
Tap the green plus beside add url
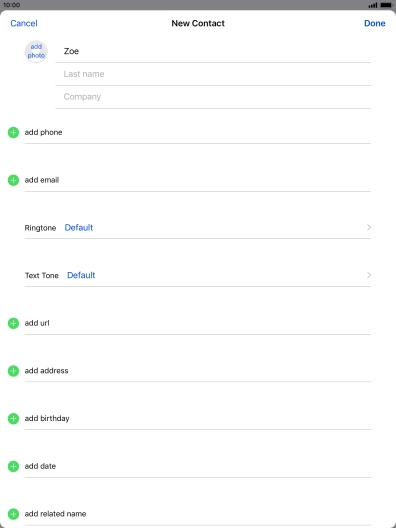[x=13, y=323]
